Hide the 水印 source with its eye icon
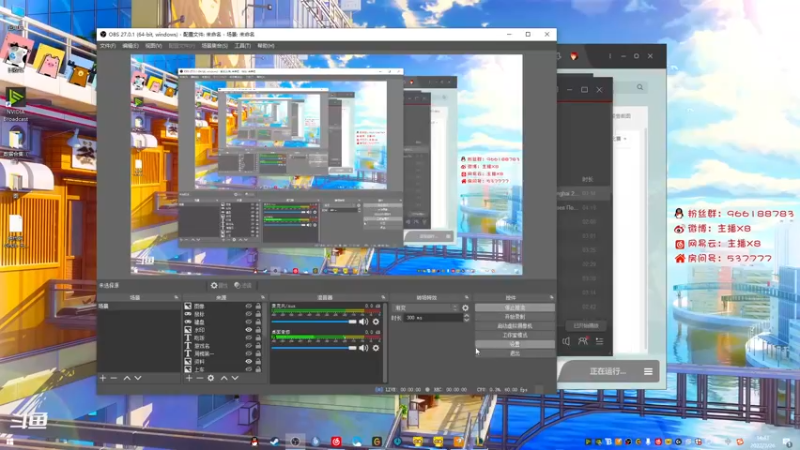 click(248, 330)
